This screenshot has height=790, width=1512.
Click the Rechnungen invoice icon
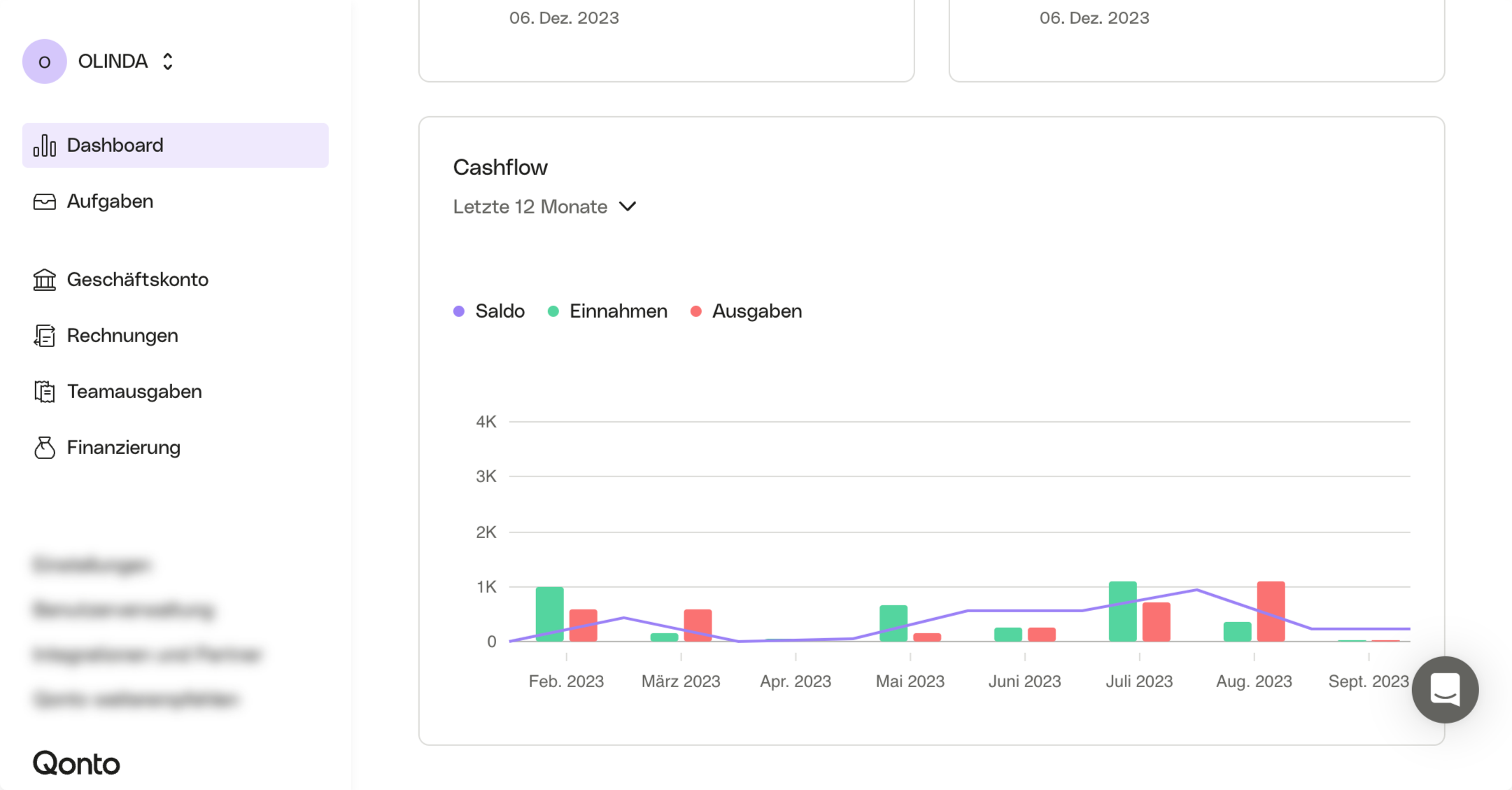coord(44,336)
